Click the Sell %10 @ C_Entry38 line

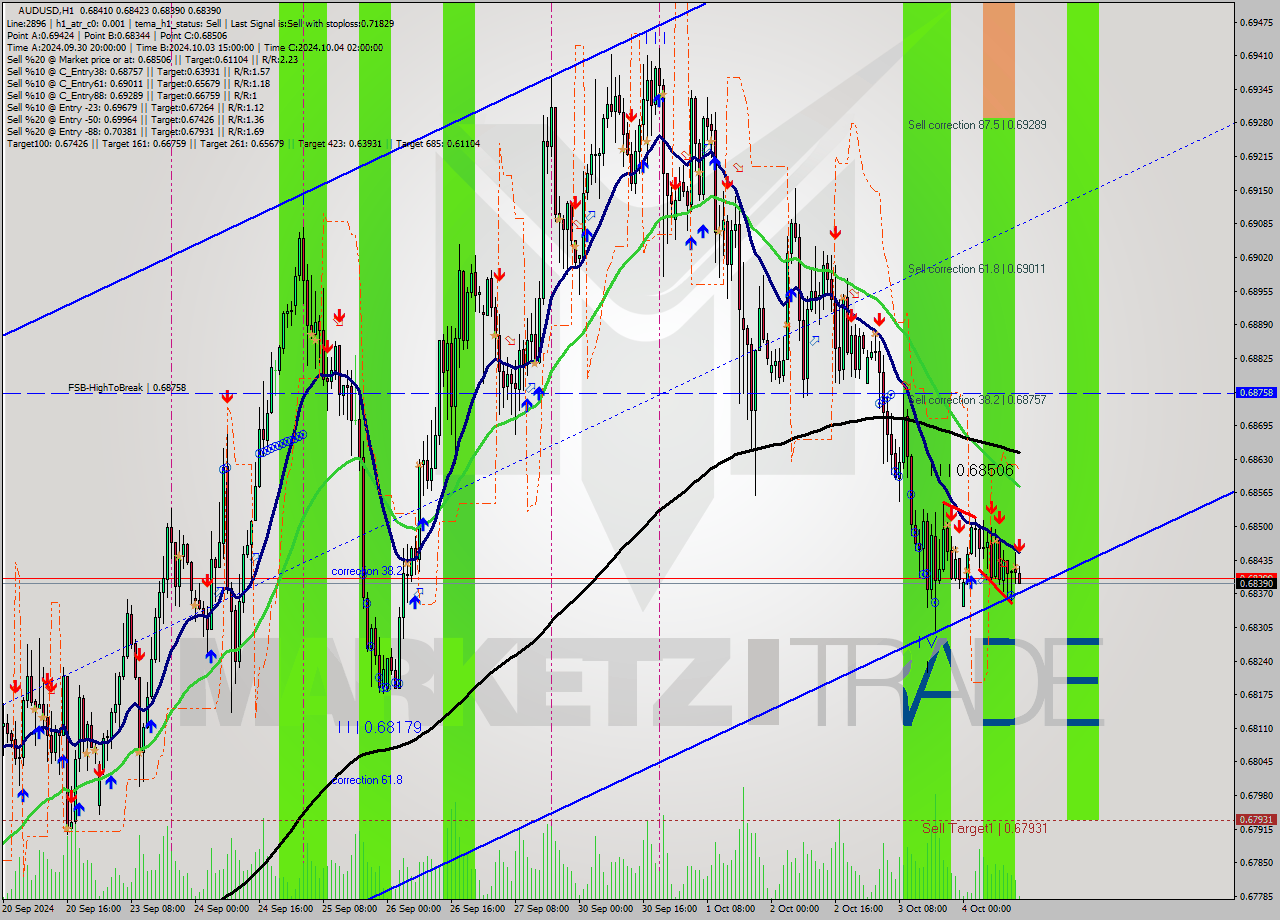point(138,71)
